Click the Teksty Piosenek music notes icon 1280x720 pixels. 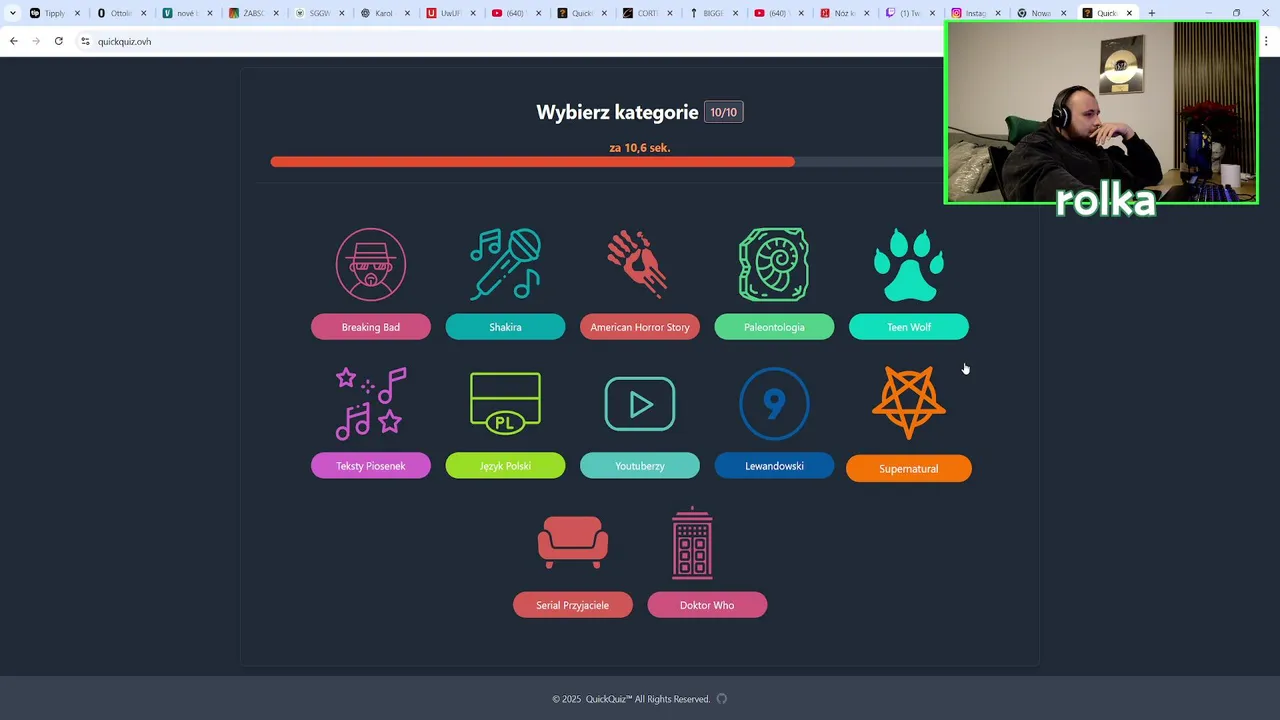[x=370, y=403]
